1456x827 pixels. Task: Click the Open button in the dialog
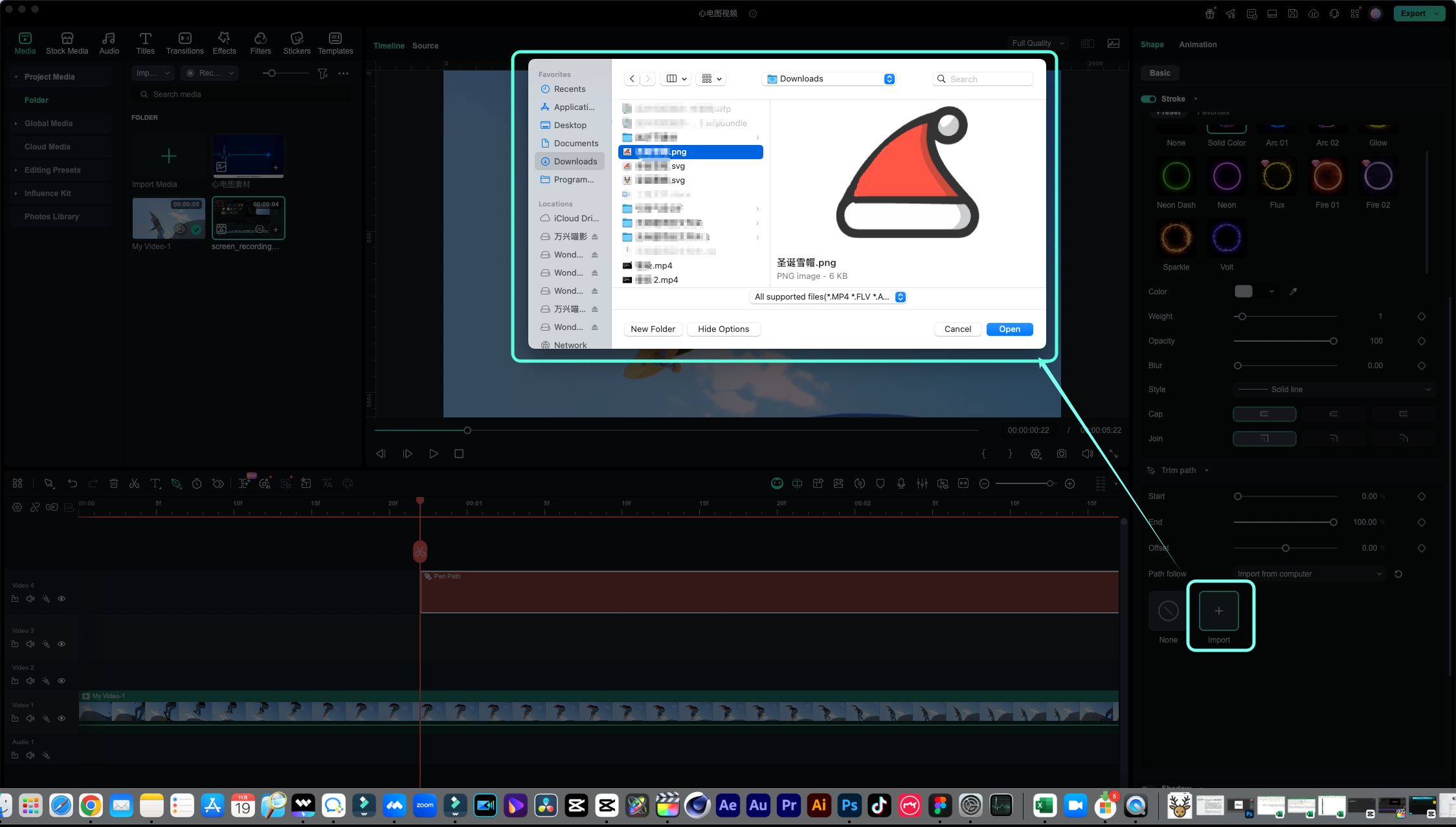click(1009, 329)
